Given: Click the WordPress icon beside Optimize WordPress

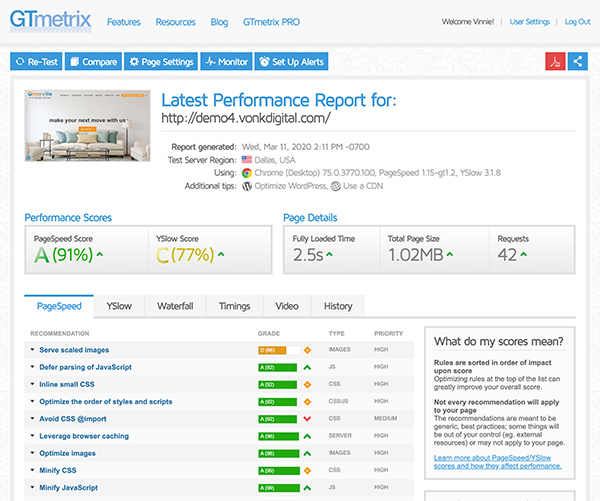Looking at the screenshot, I should pyautogui.click(x=247, y=186).
